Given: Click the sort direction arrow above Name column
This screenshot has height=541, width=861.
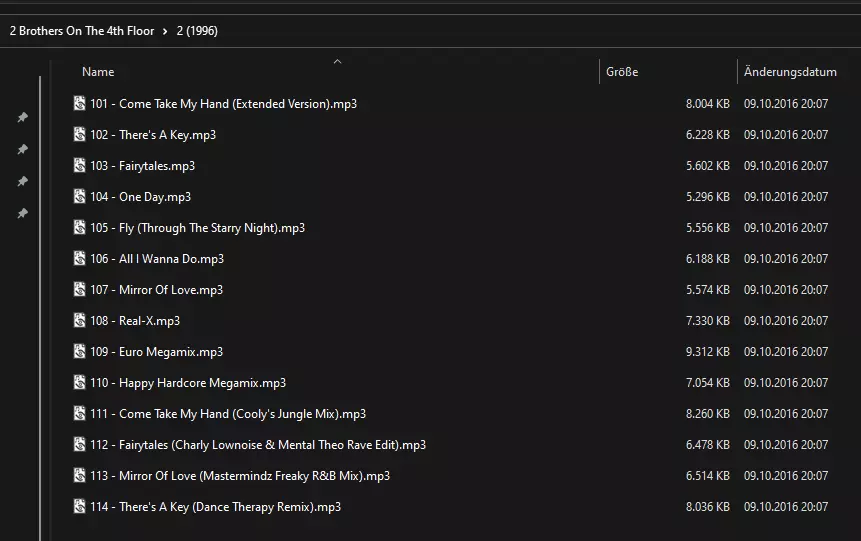Looking at the screenshot, I should tap(338, 62).
